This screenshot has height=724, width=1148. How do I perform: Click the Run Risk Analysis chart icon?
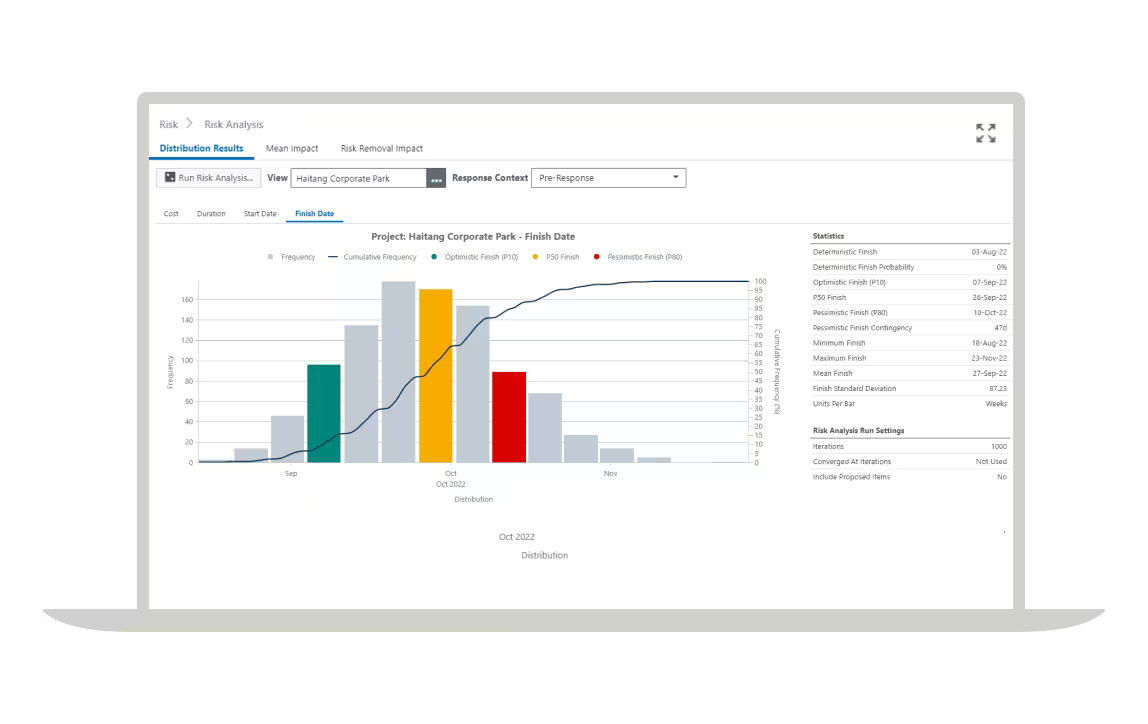(170, 178)
